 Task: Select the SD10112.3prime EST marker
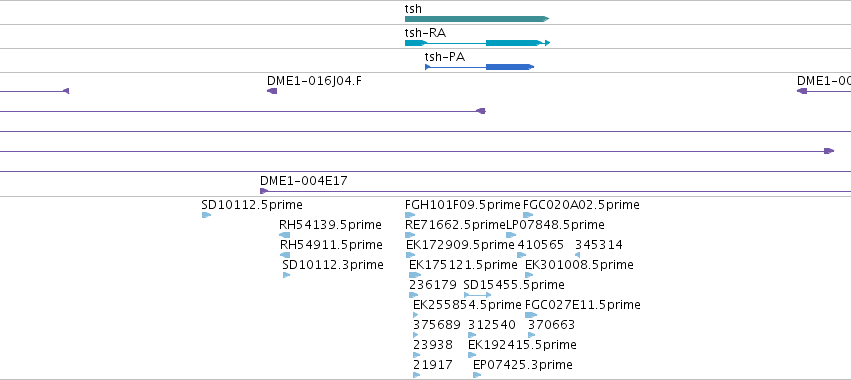(287, 275)
